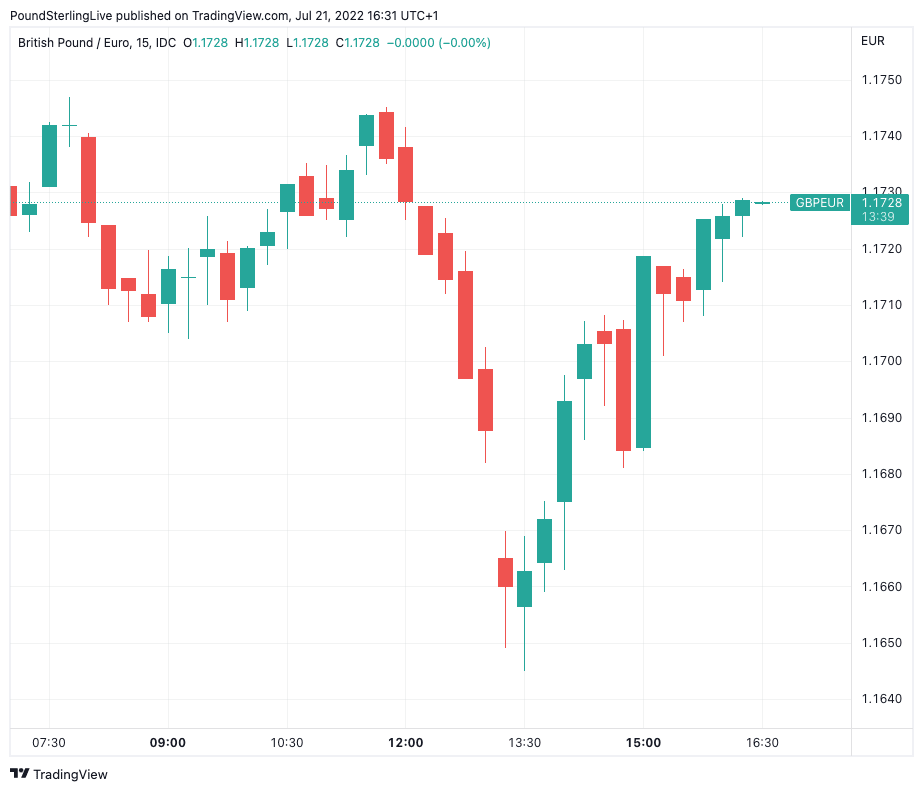The image size is (923, 791).
Task: Click the GBPEUR symbol price tag
Action: (x=819, y=203)
